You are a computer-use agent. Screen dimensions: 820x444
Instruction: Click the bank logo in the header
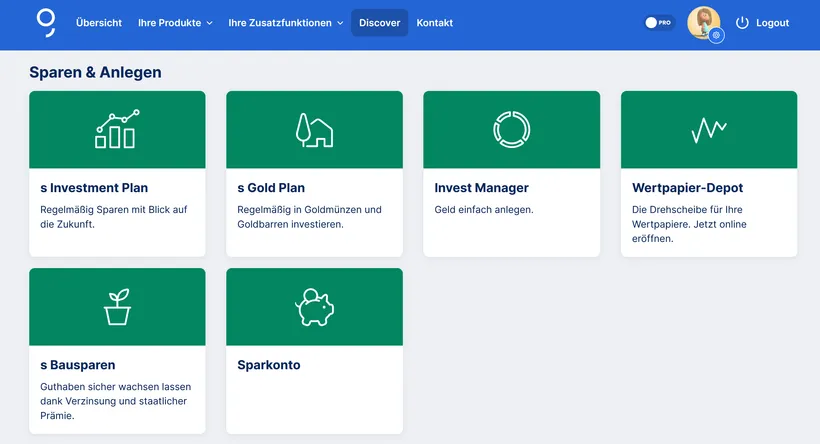[46, 22]
